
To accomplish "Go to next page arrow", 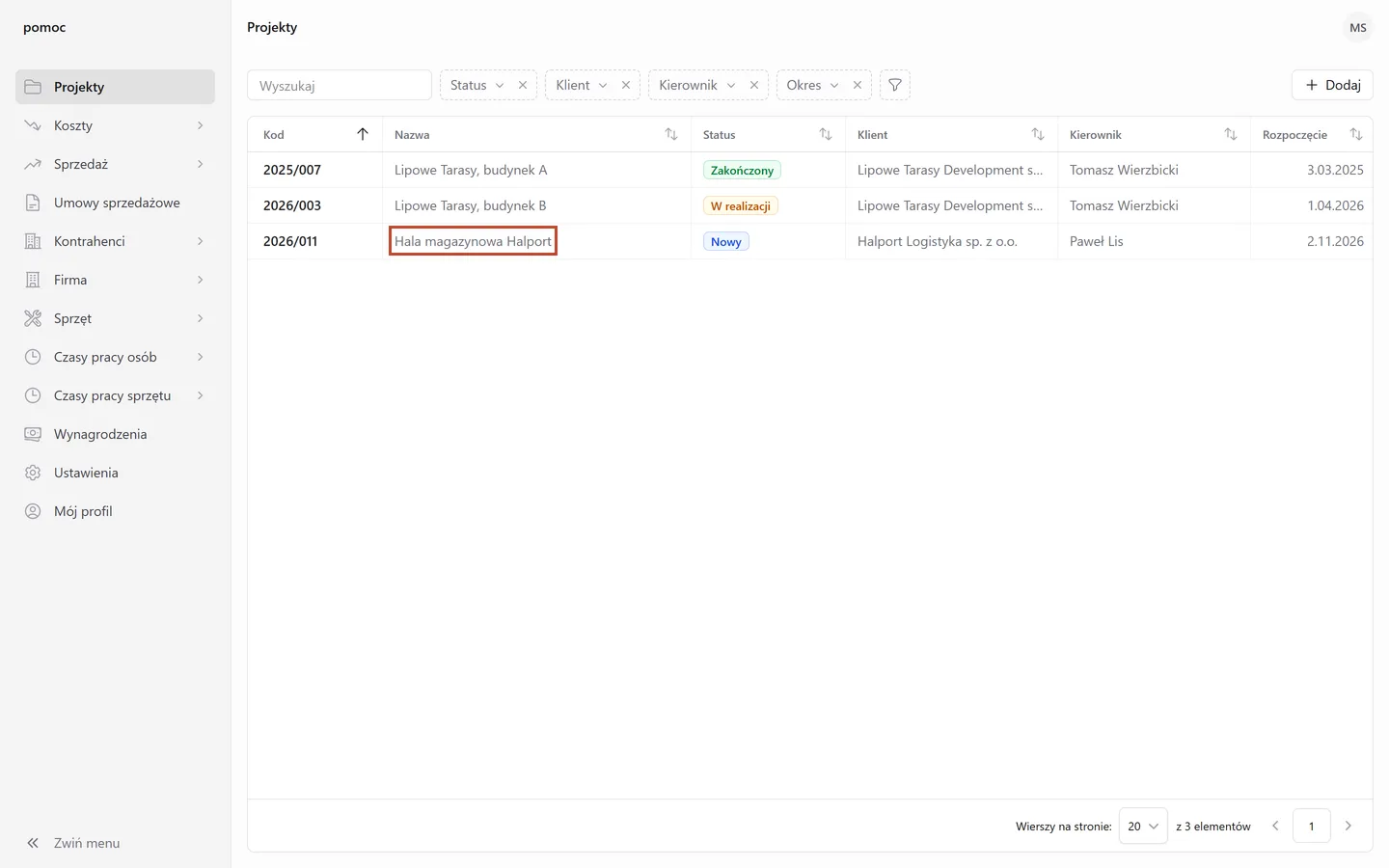I will click(x=1348, y=826).
